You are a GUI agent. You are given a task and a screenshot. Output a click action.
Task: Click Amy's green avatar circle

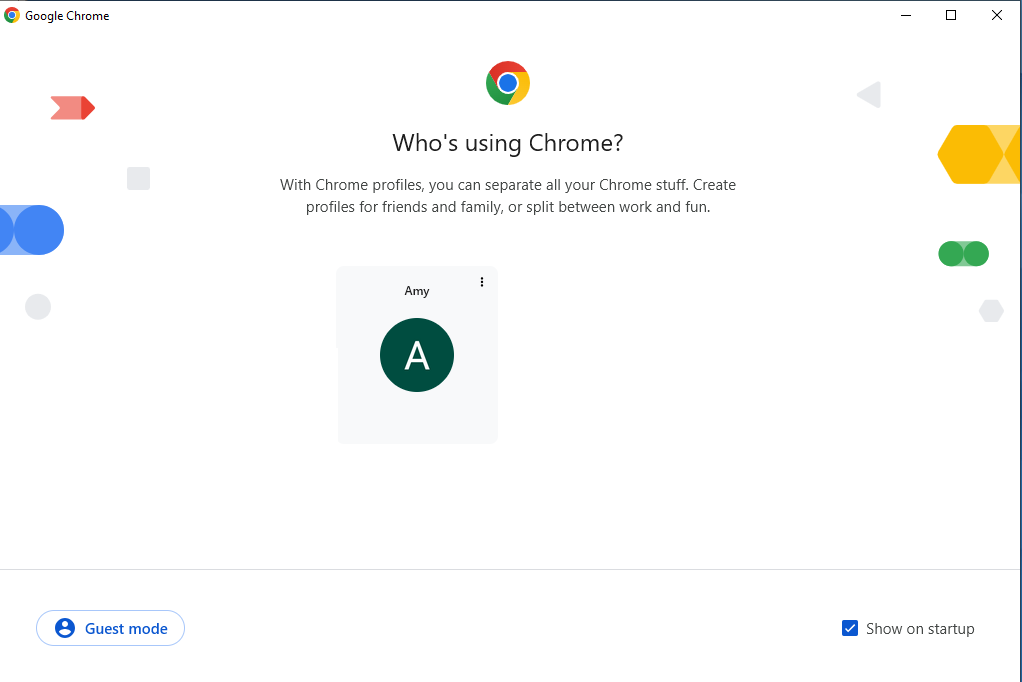[417, 355]
